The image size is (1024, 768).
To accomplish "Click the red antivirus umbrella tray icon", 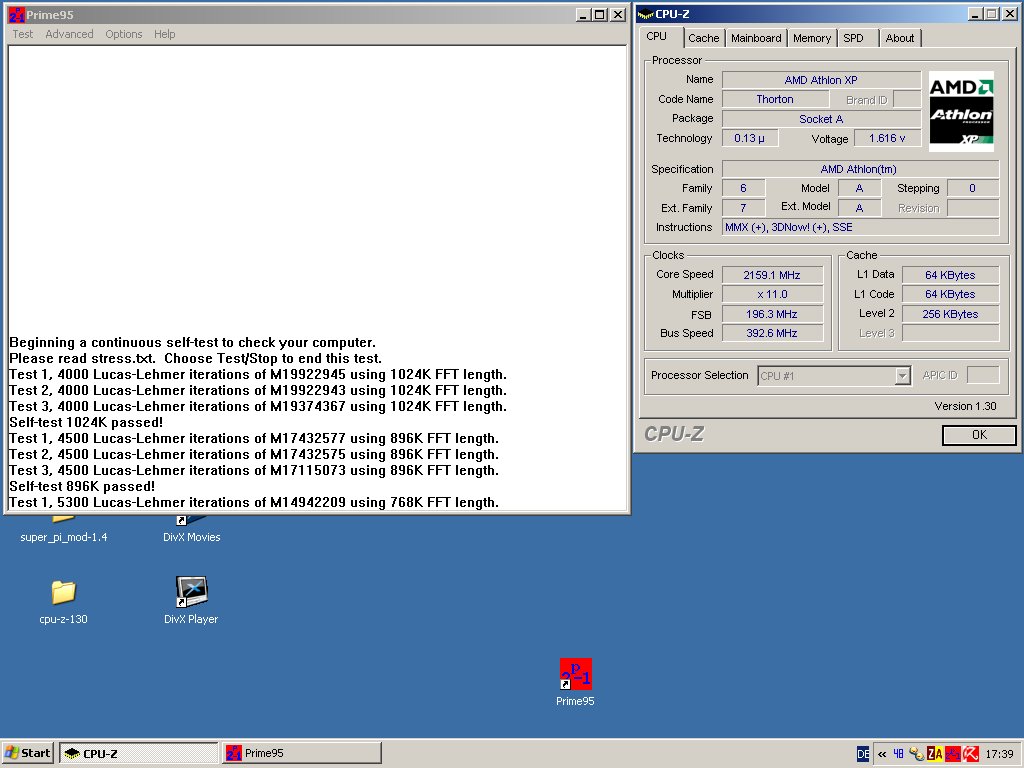I will click(x=970, y=754).
